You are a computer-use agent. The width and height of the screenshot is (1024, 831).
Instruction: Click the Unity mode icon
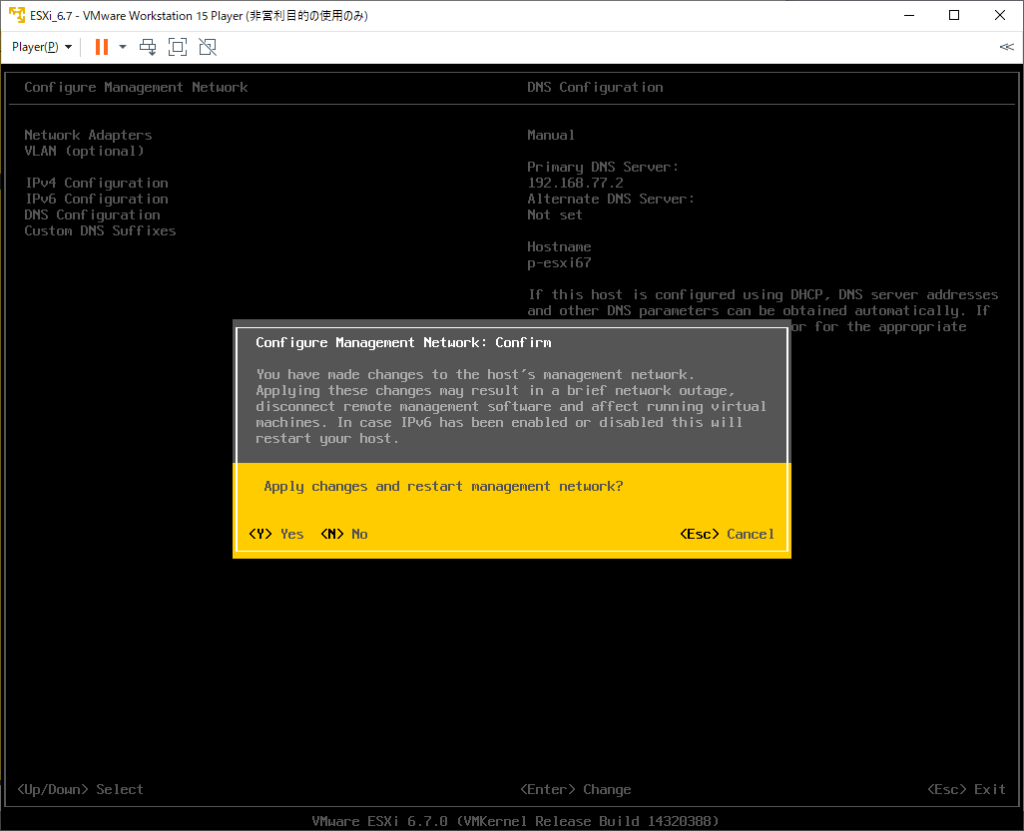208,47
